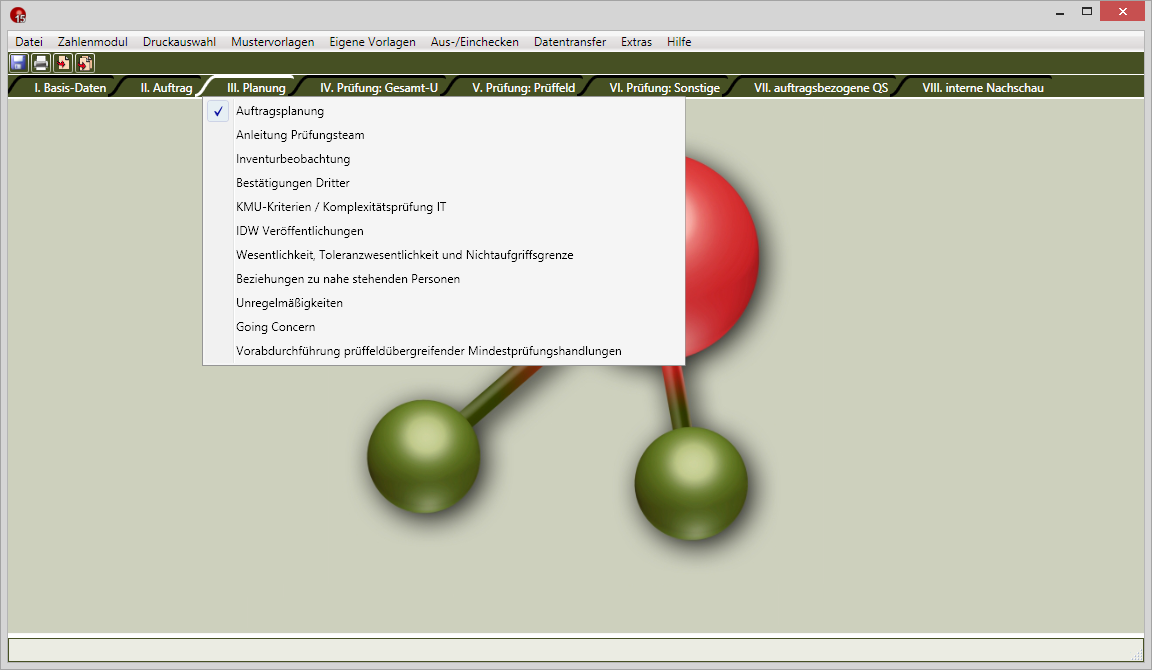
Task: Switch to the I. Basis-Daten tab
Action: [x=70, y=88]
